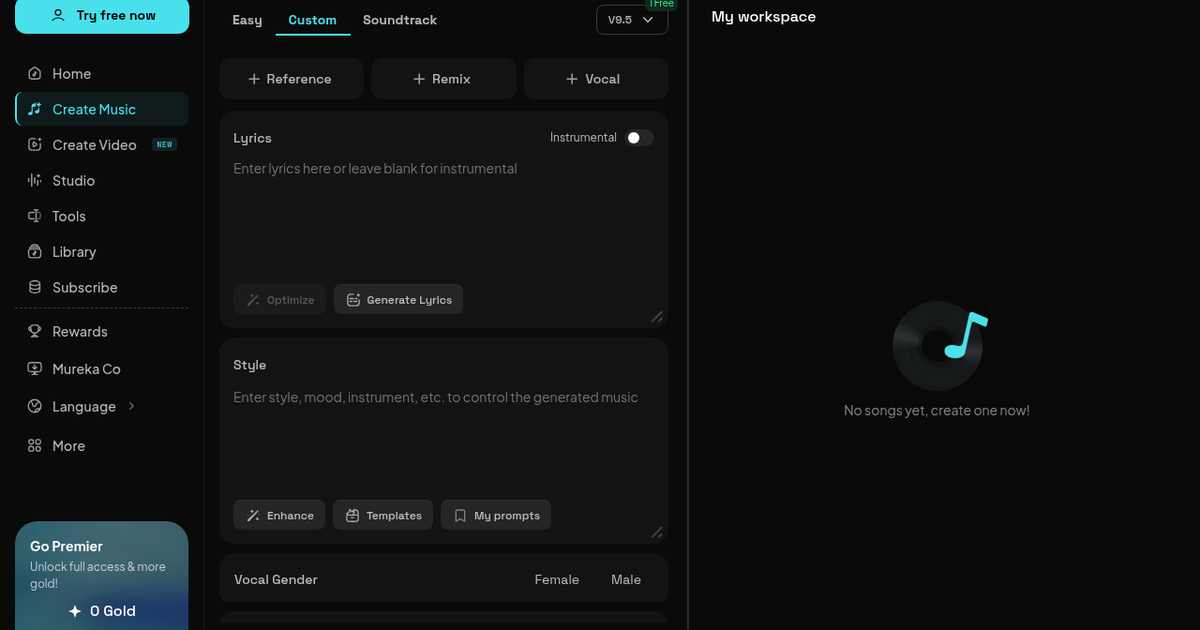Open the Templates style list
Viewport: 1200px width, 630px height.
(x=383, y=515)
